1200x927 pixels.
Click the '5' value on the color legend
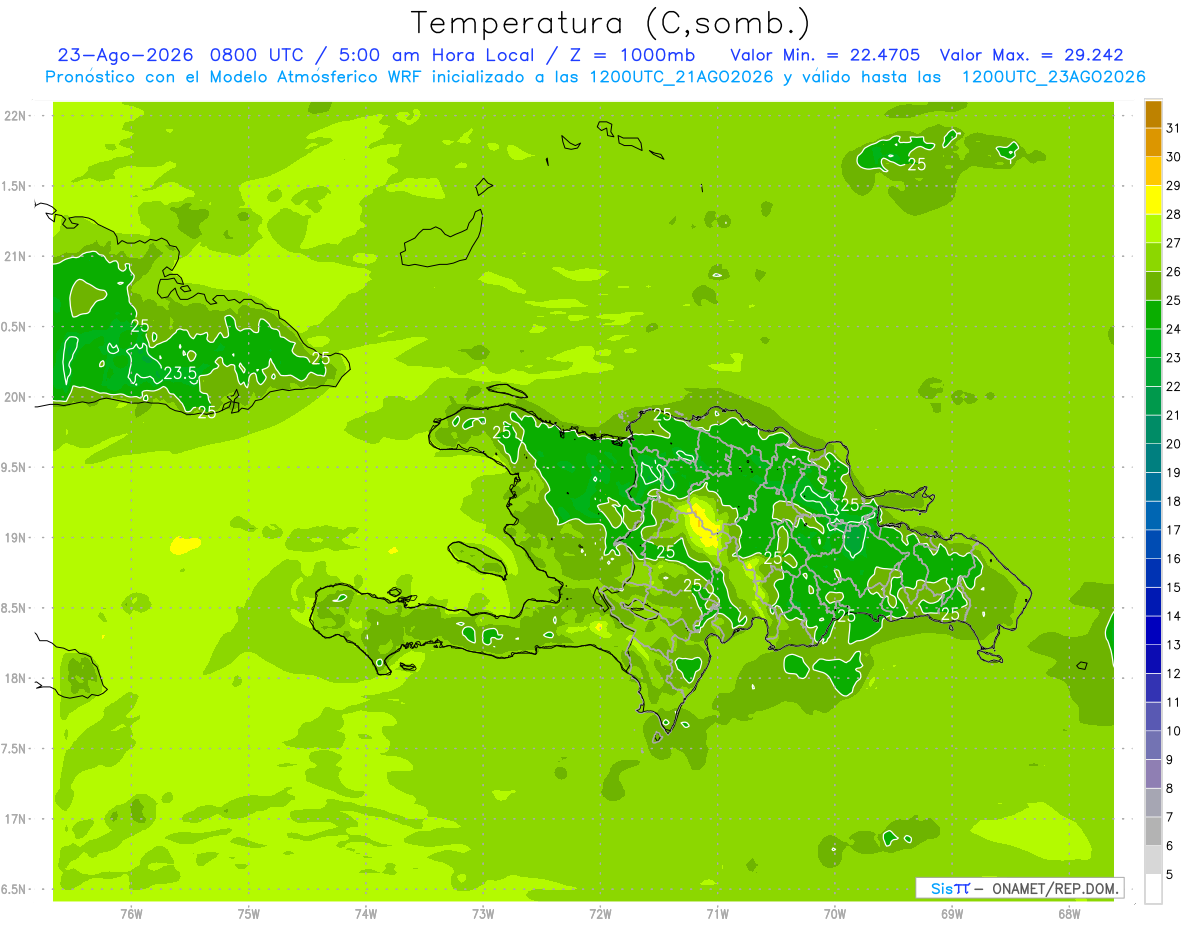[1169, 874]
